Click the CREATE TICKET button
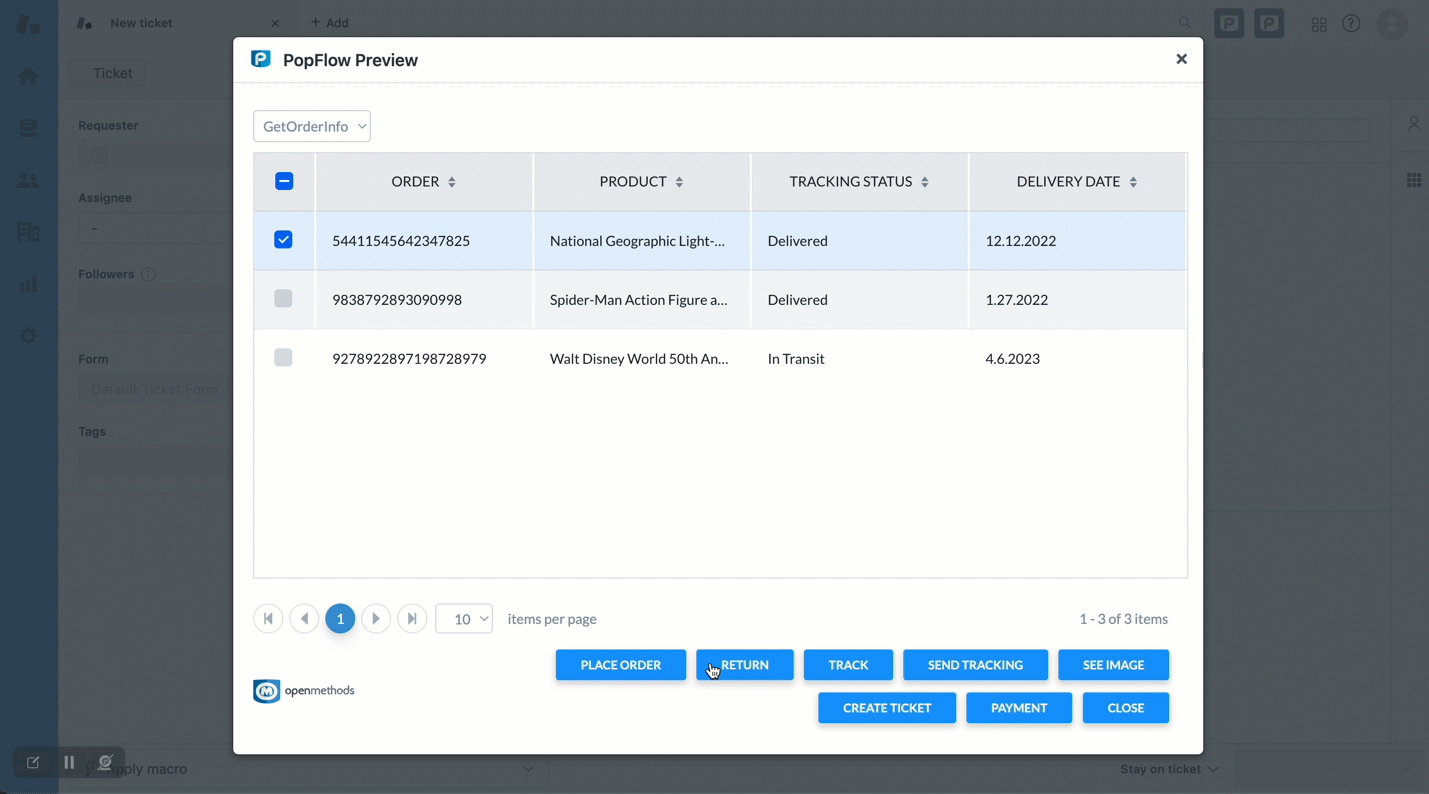This screenshot has height=794, width=1429. tap(886, 708)
